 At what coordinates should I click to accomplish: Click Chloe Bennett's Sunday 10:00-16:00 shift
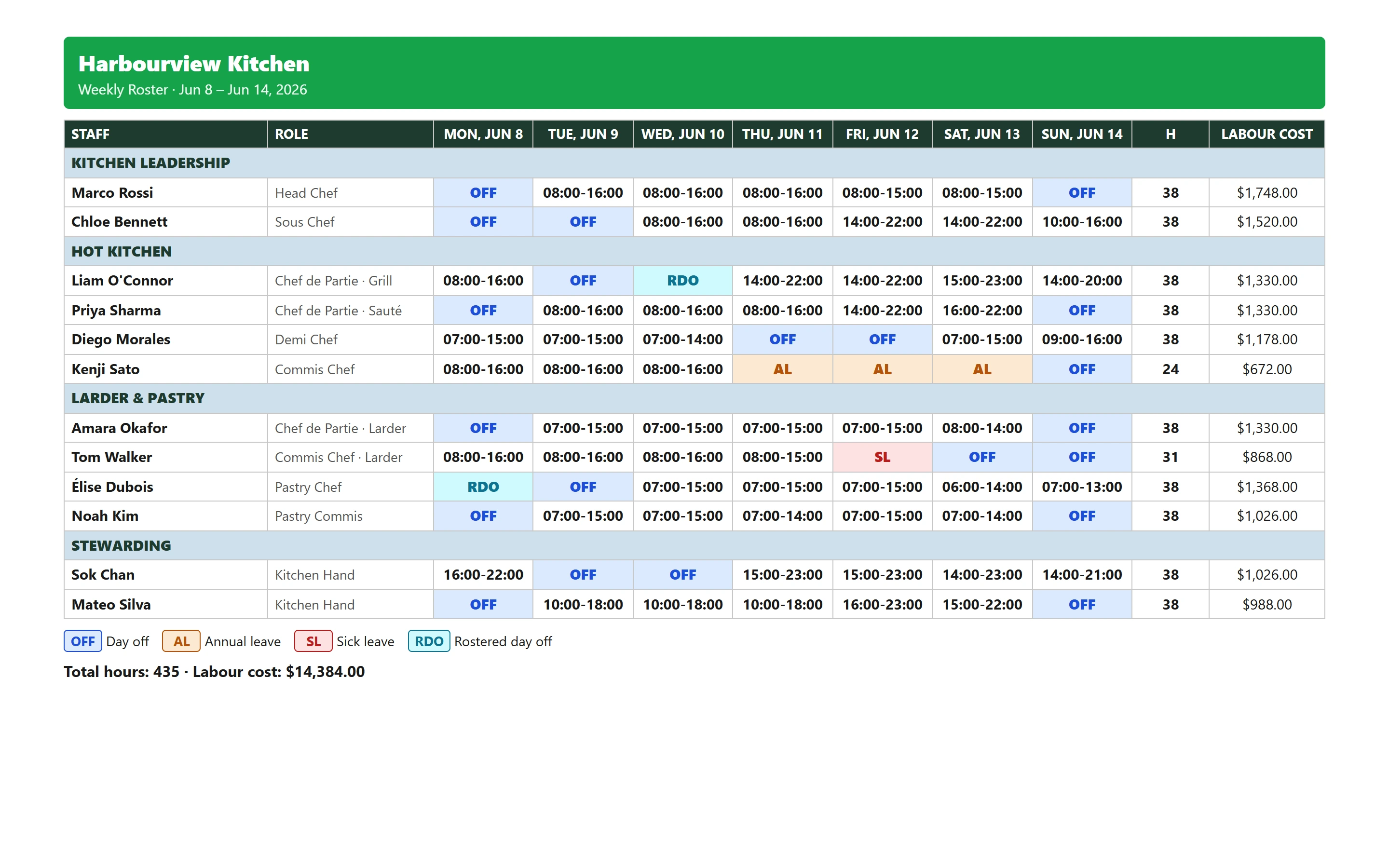1082,222
